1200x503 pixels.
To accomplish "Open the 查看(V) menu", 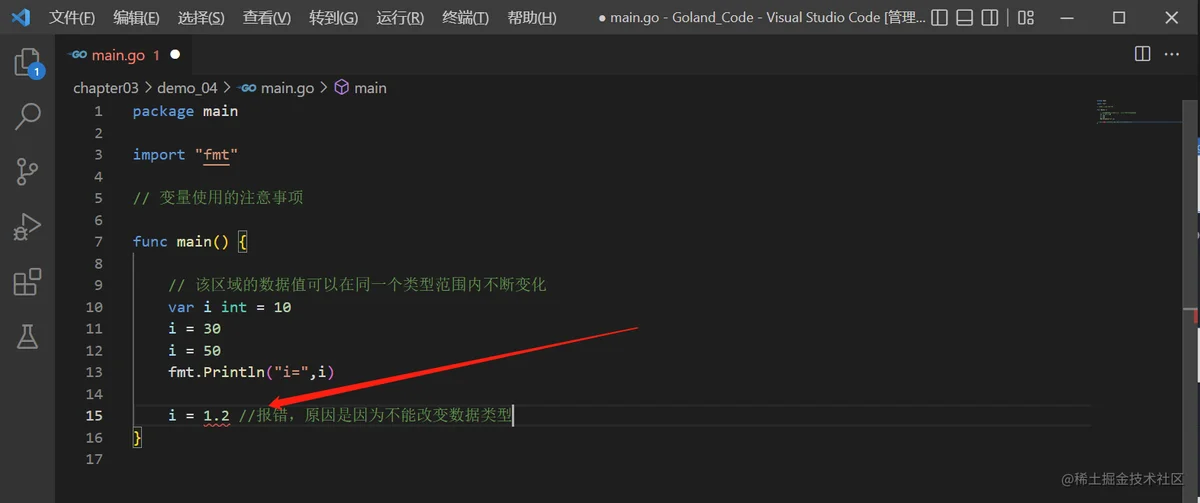I will (267, 18).
